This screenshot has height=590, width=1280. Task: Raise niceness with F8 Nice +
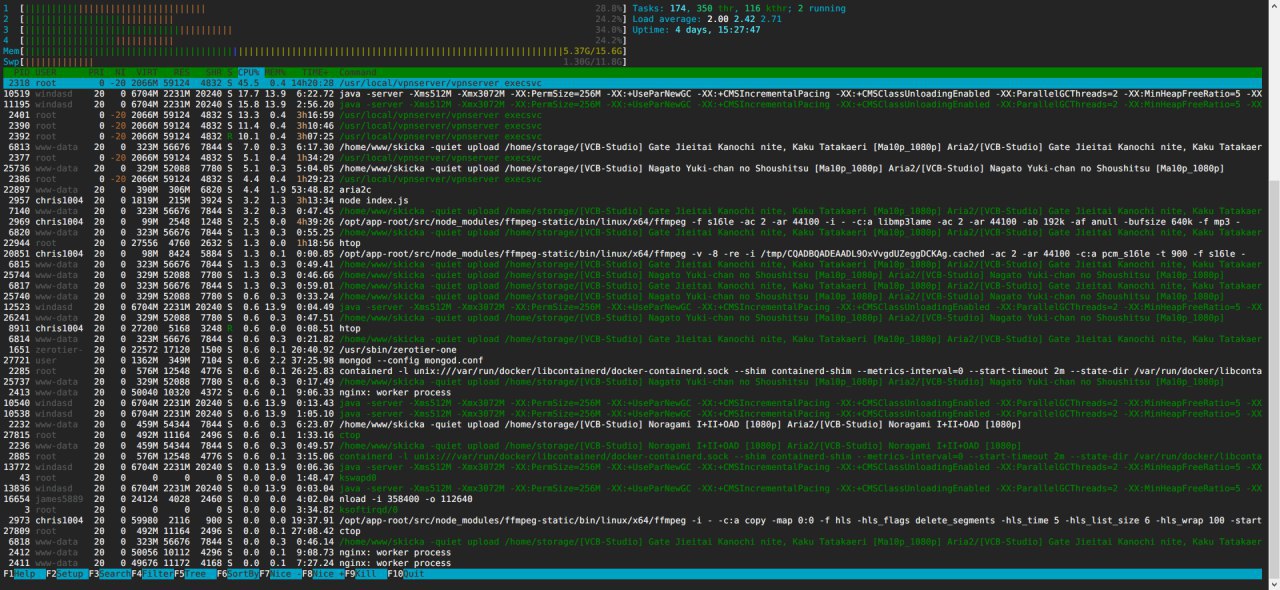[323, 575]
